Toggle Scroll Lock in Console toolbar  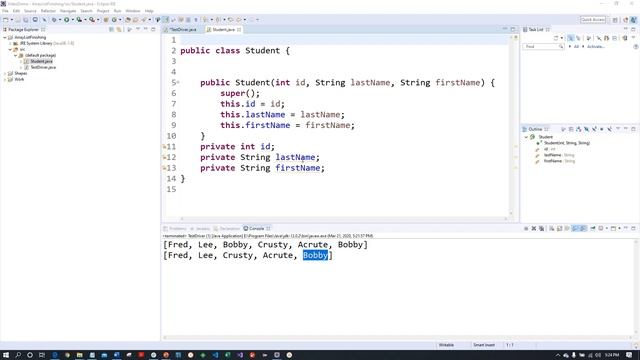[560, 229]
